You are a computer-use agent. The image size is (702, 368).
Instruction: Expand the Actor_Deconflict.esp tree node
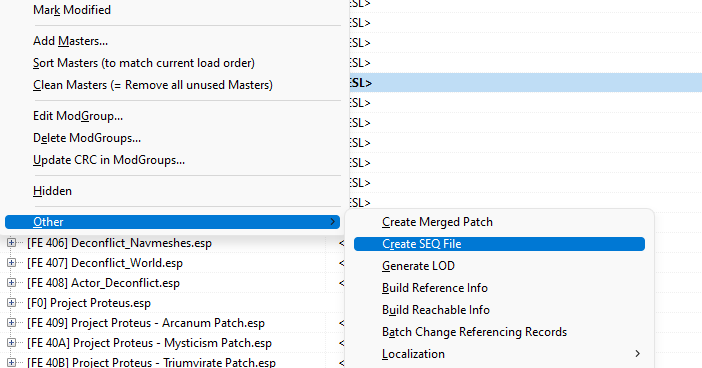(x=11, y=283)
